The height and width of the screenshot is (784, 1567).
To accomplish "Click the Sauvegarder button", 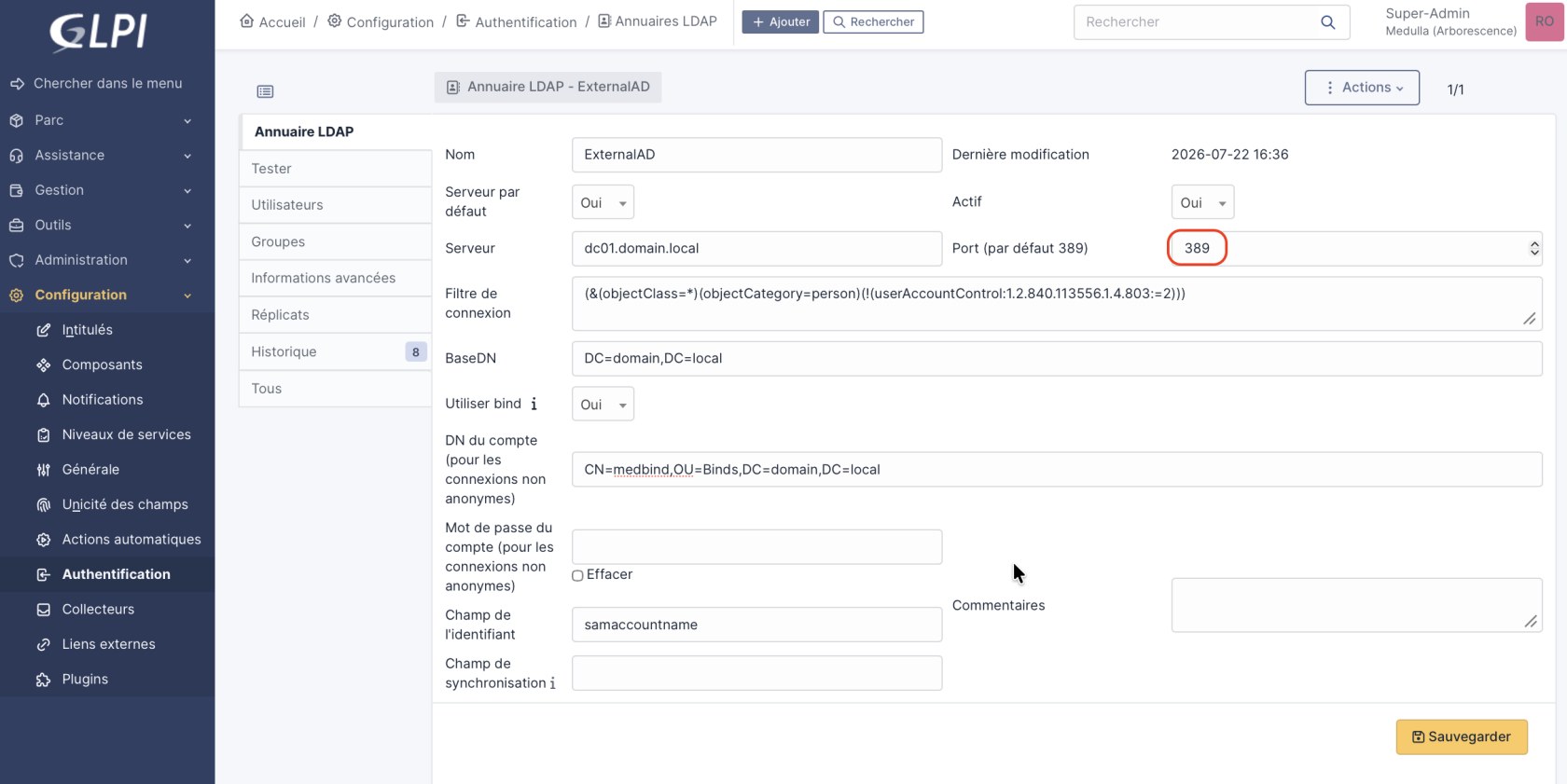I will point(1462,736).
